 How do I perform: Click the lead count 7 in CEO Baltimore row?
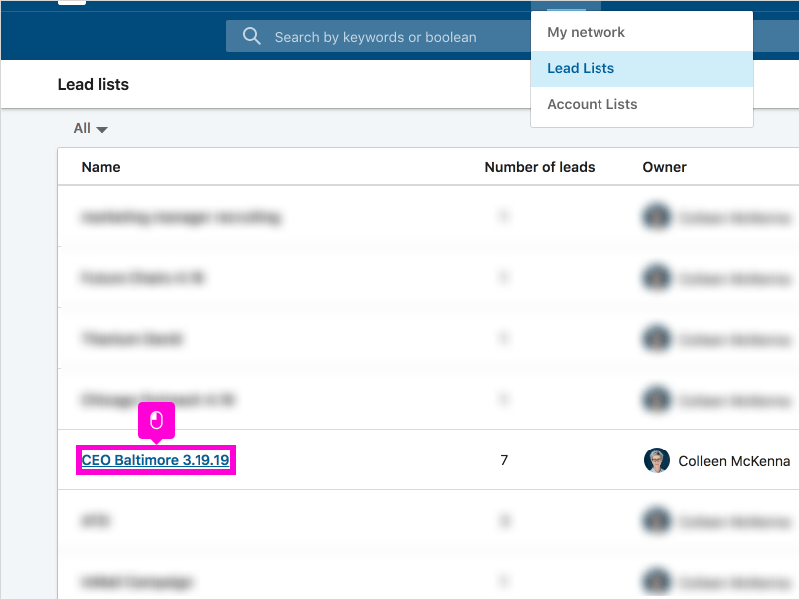pos(504,460)
